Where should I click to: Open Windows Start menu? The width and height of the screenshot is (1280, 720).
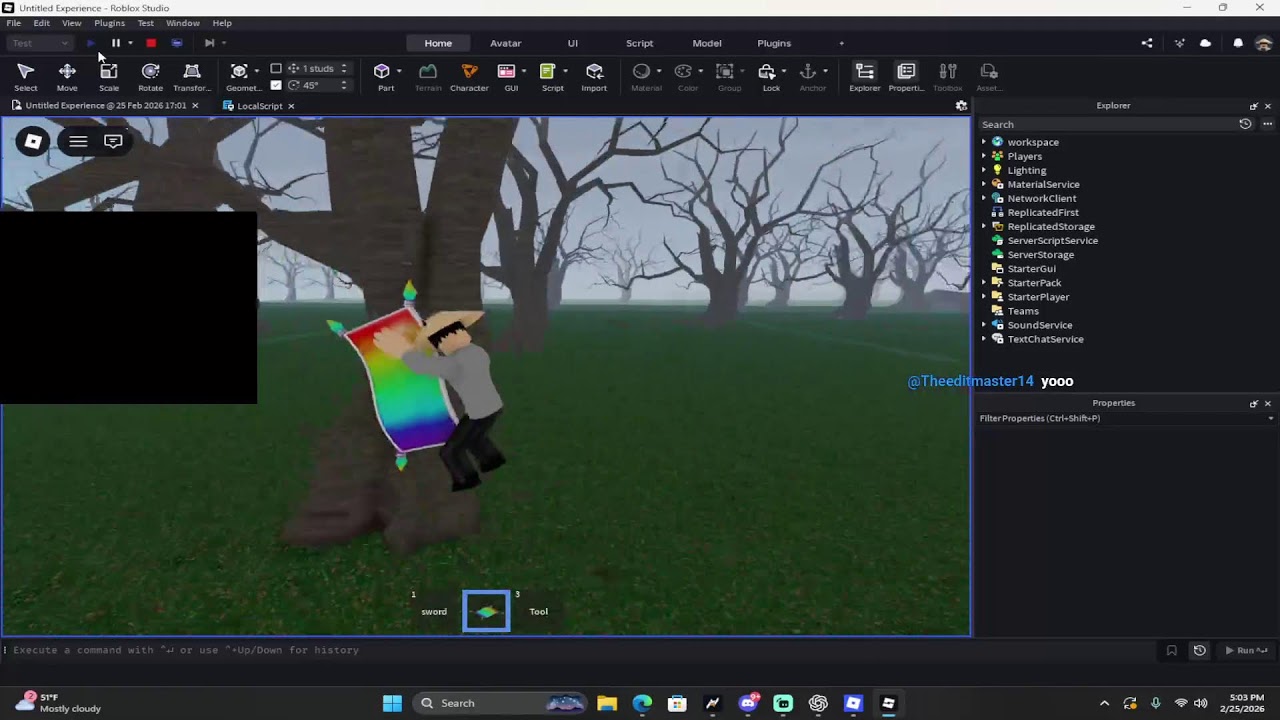pos(392,703)
